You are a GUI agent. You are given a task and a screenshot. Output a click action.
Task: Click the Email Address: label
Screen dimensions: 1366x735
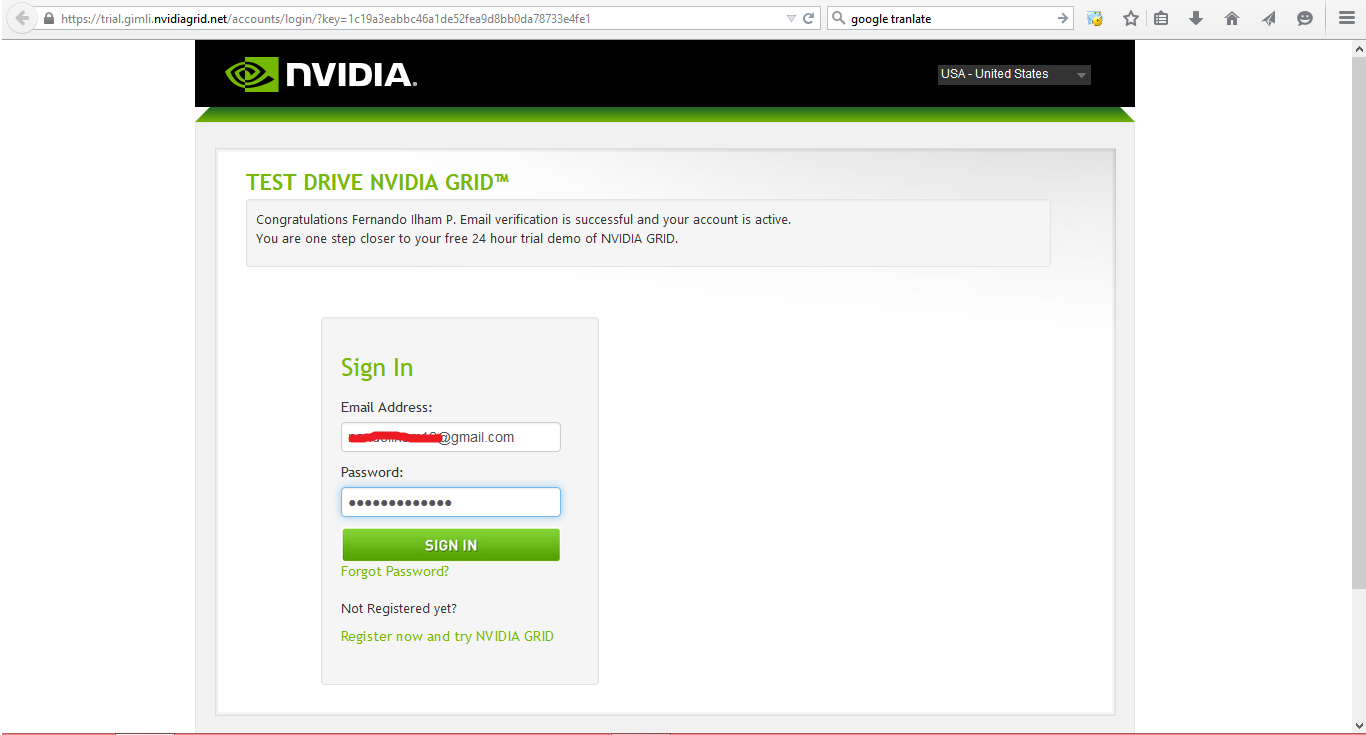[x=386, y=407]
